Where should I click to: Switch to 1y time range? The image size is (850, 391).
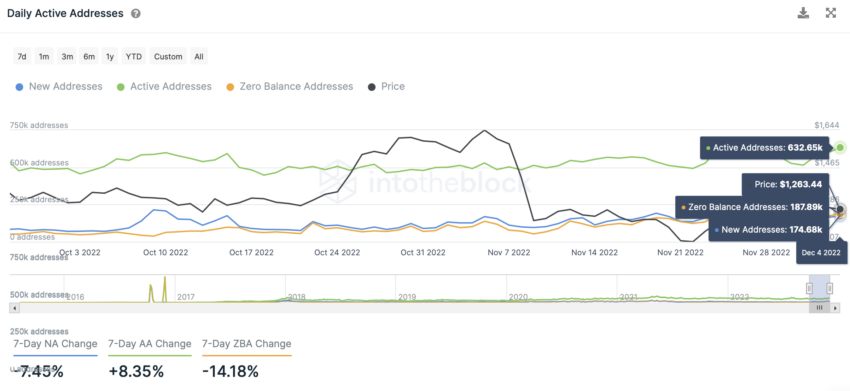110,56
